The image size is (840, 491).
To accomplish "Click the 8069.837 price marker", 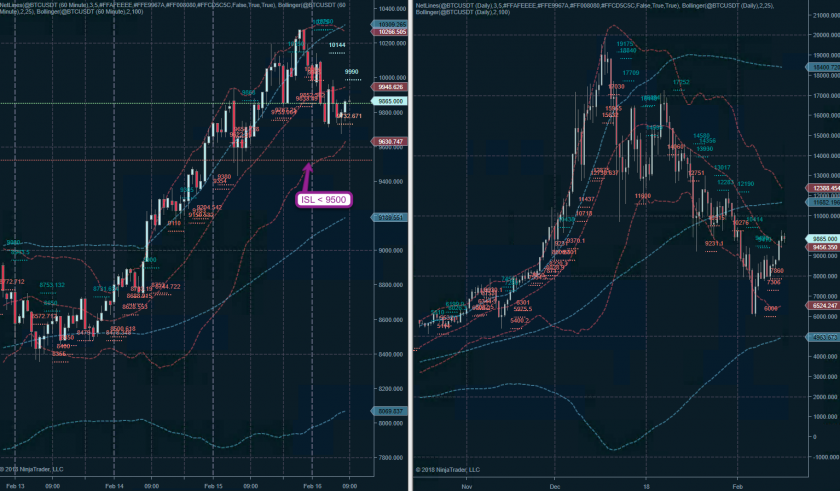I will click(389, 411).
